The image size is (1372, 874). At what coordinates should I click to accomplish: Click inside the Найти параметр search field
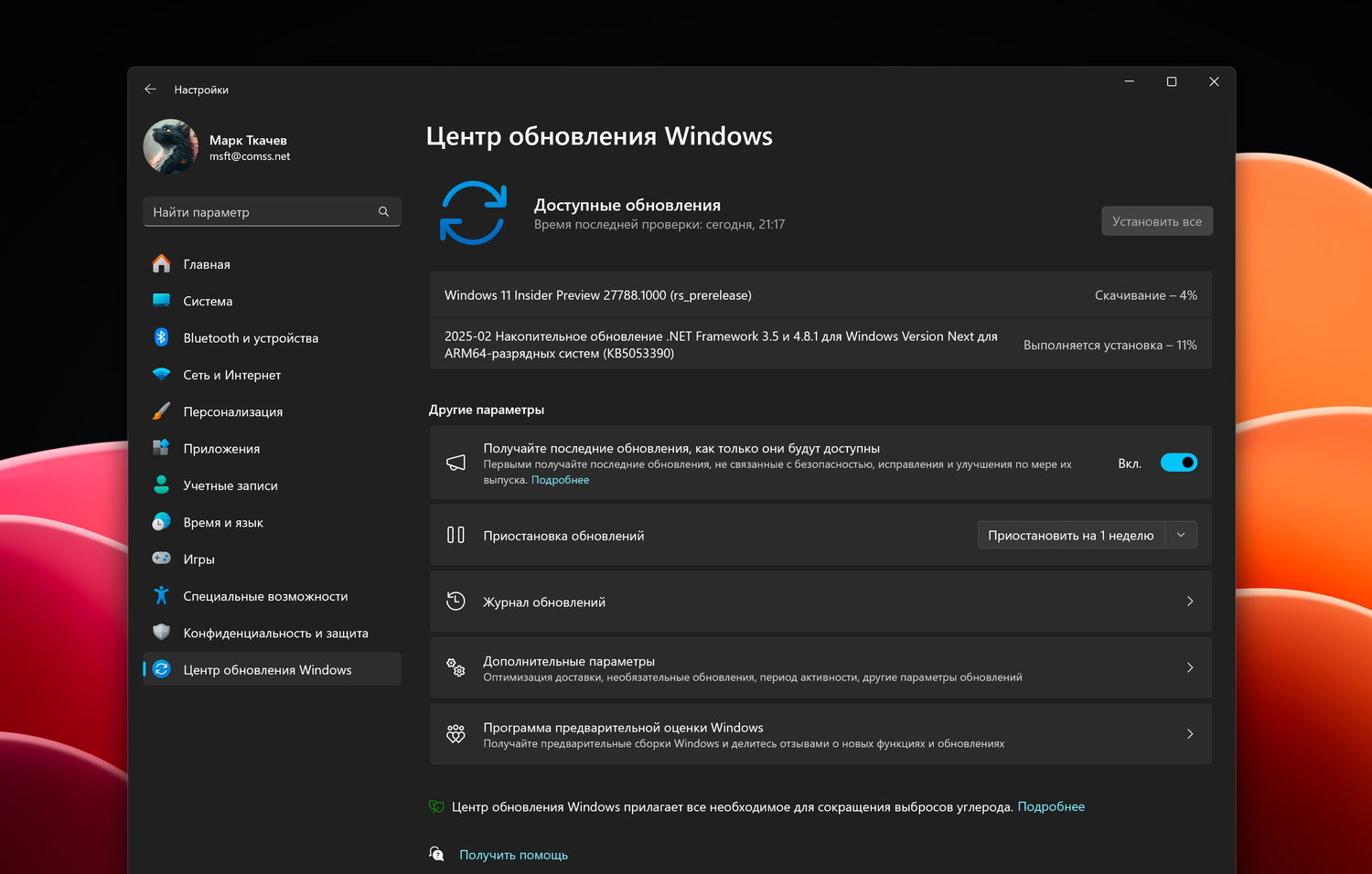(265, 211)
